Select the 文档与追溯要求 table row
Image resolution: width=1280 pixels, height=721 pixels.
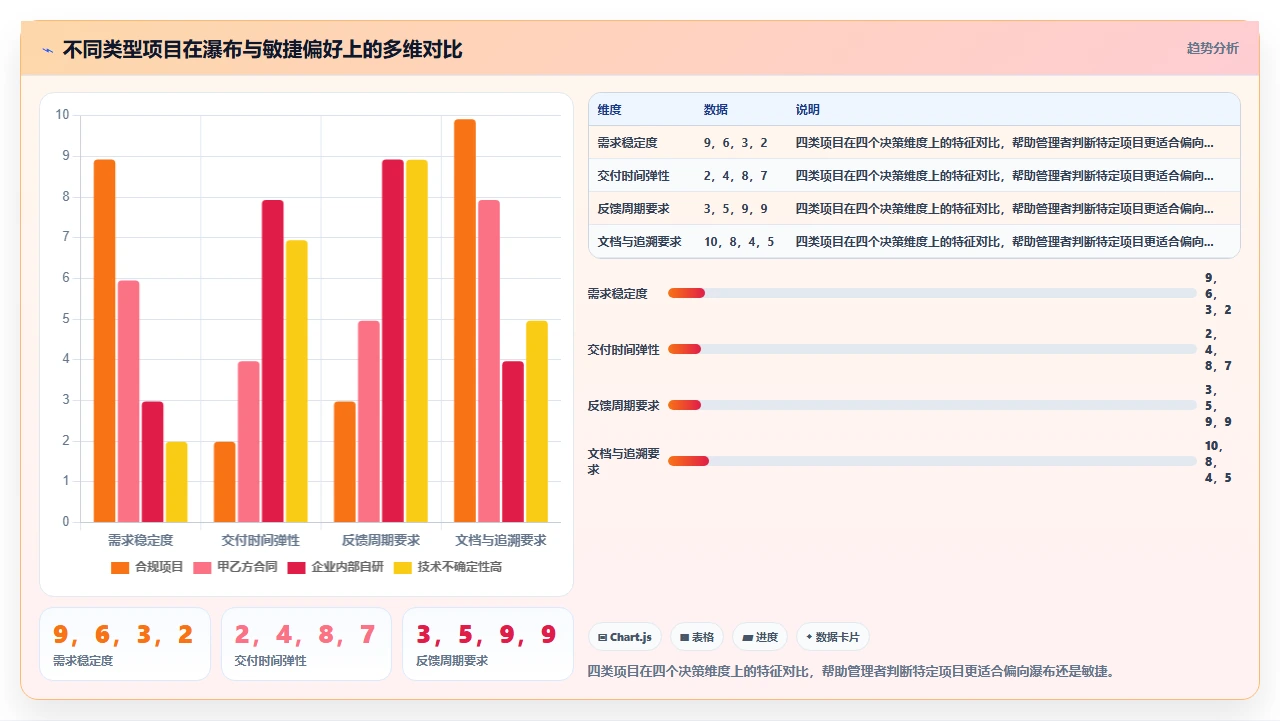(x=914, y=241)
